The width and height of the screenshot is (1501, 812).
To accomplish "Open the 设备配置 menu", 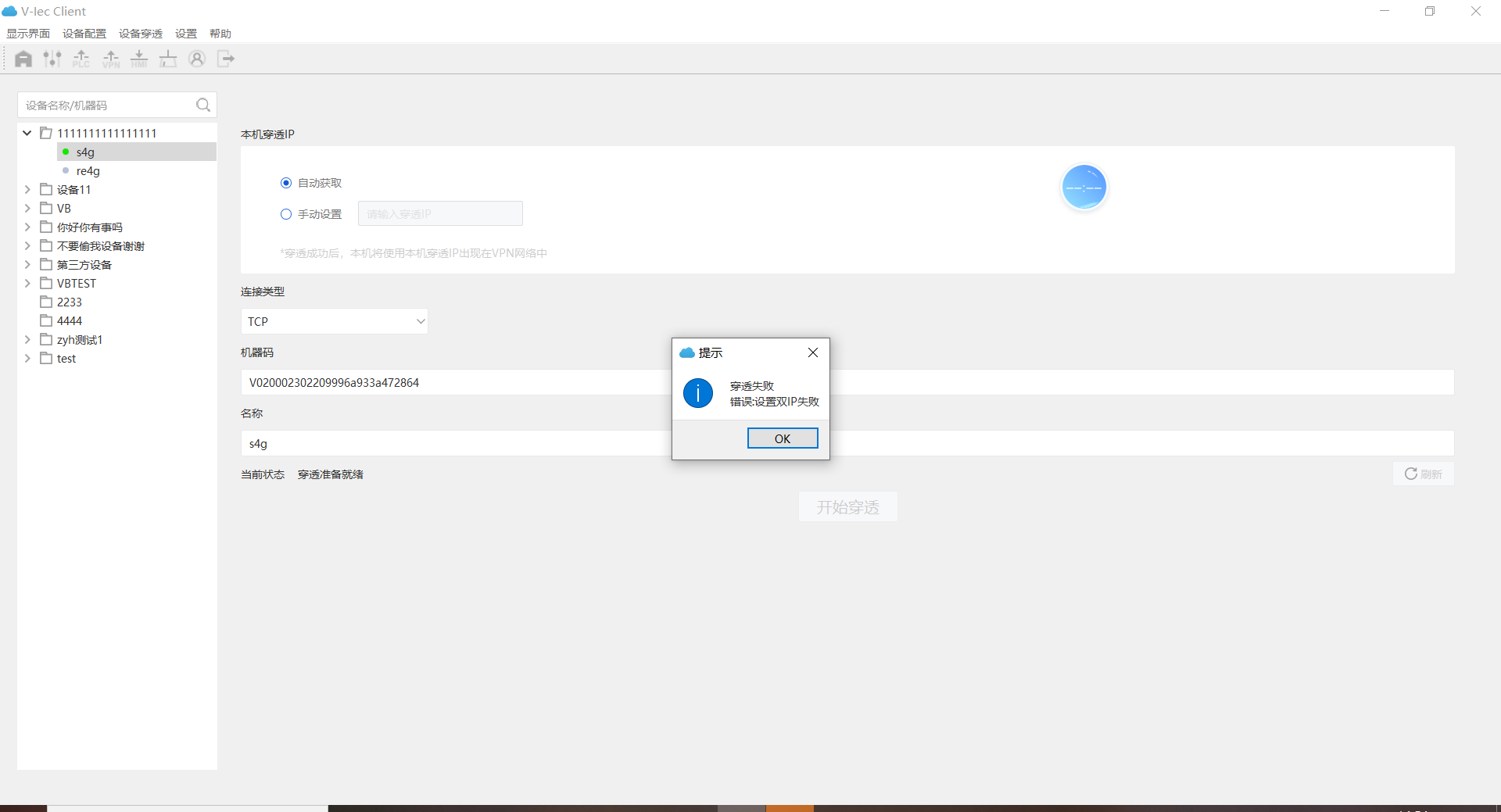I will click(84, 34).
